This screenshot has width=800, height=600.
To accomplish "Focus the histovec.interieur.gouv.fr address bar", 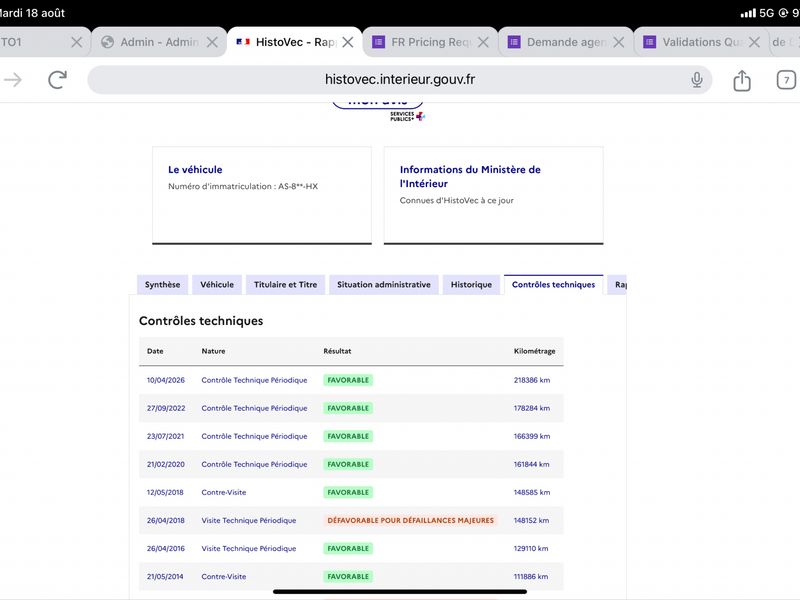I will click(x=399, y=80).
